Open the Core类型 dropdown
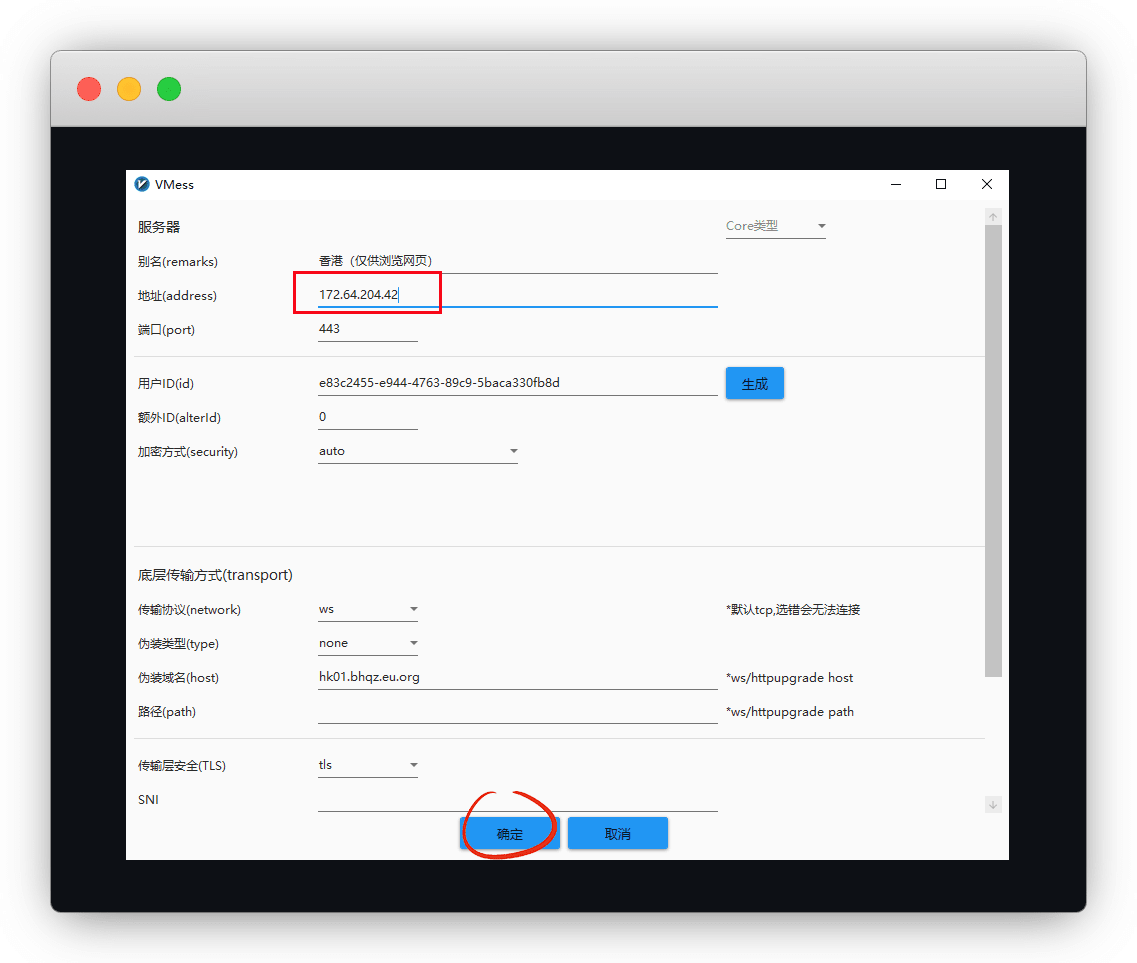Viewport: 1137px width, 963px height. tap(775, 226)
